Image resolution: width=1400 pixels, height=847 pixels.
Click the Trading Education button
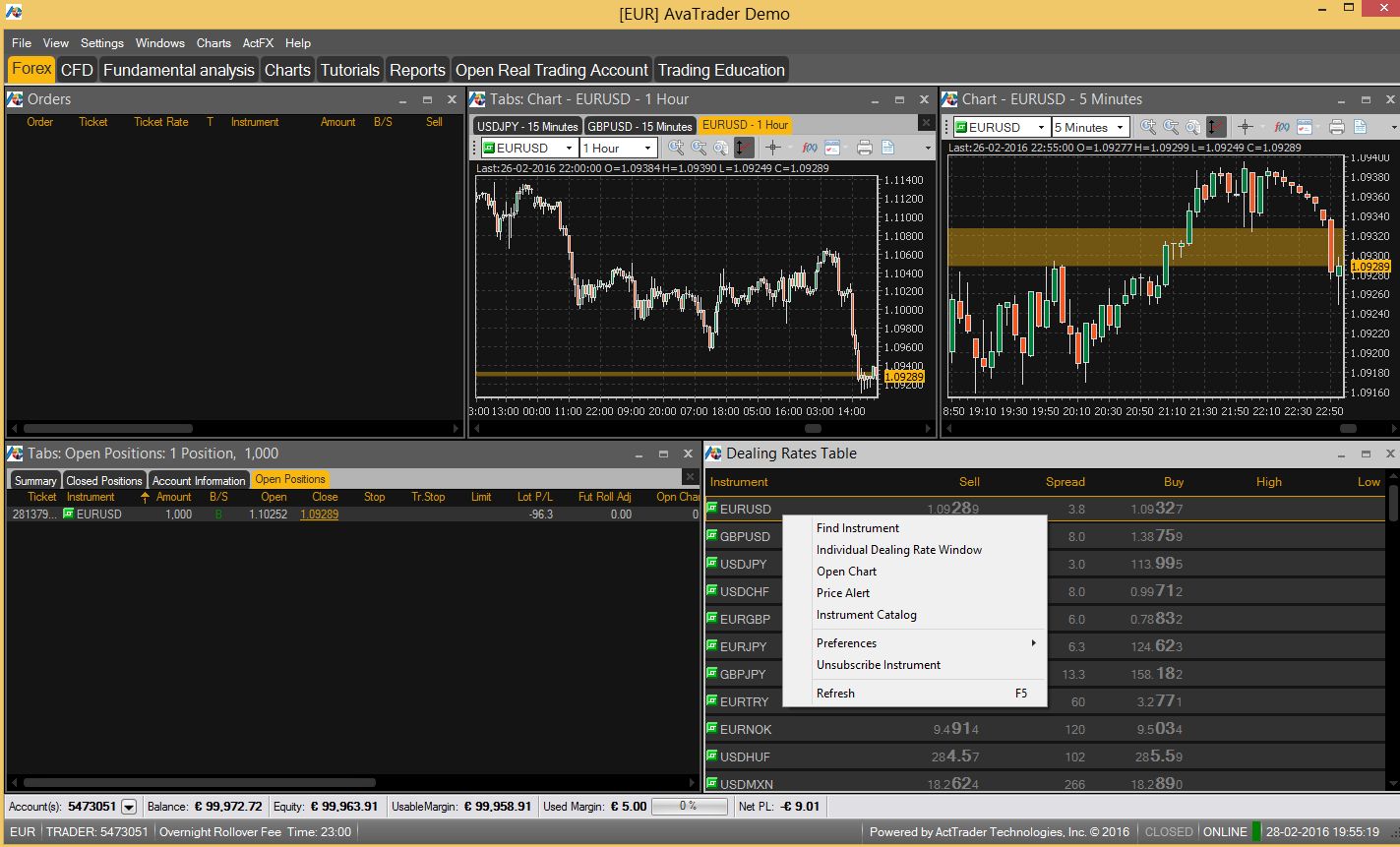[721, 70]
